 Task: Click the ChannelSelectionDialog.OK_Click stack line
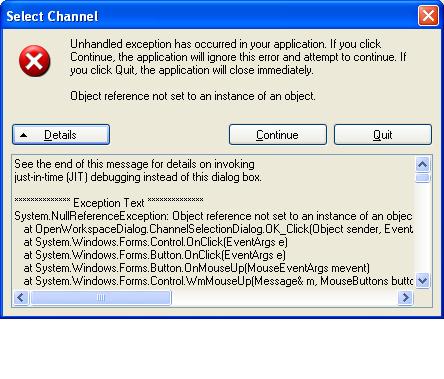click(x=218, y=229)
